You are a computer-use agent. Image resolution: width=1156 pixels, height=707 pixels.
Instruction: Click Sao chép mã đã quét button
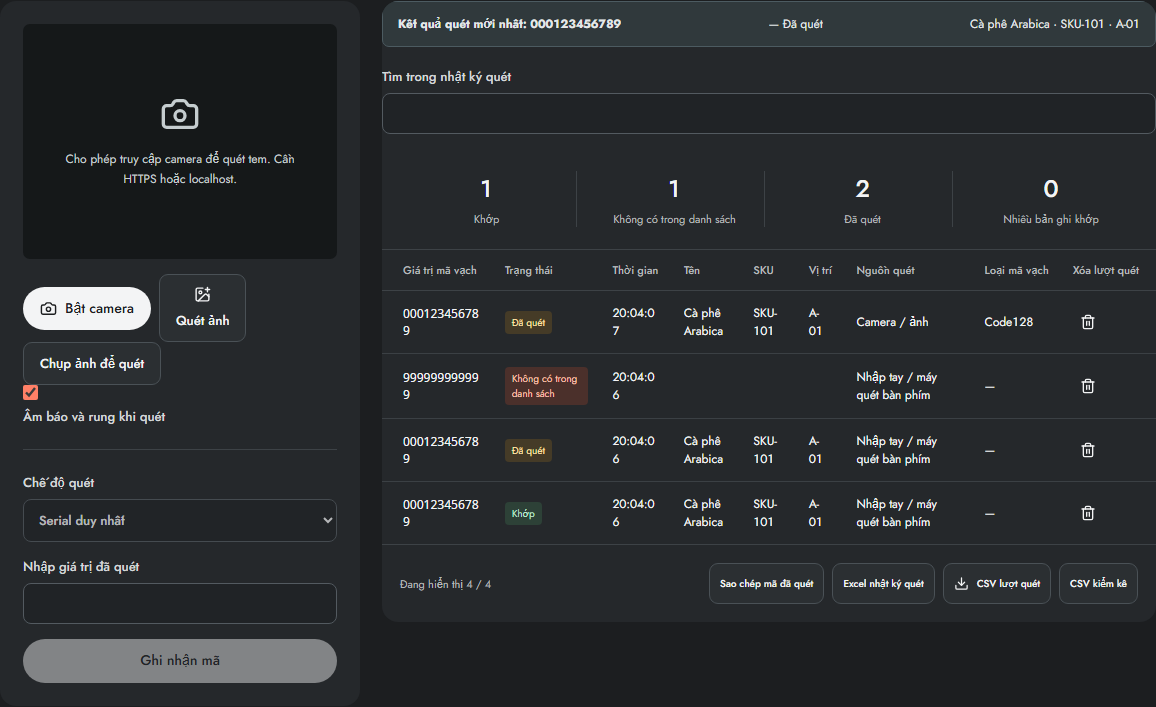coord(766,584)
